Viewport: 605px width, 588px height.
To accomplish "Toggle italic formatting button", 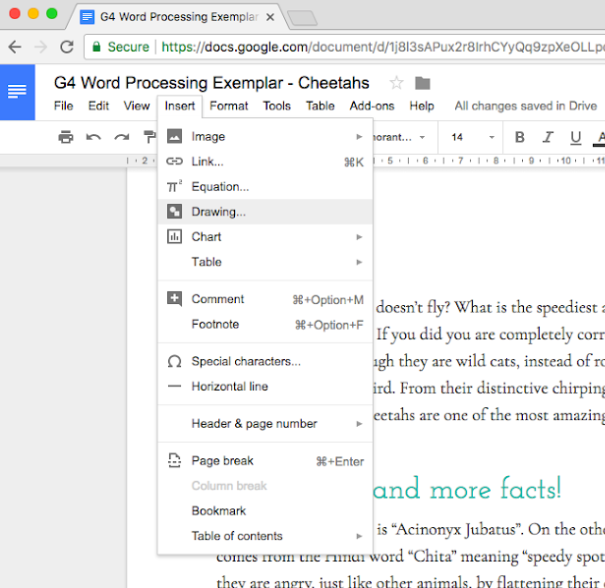I will coord(547,137).
